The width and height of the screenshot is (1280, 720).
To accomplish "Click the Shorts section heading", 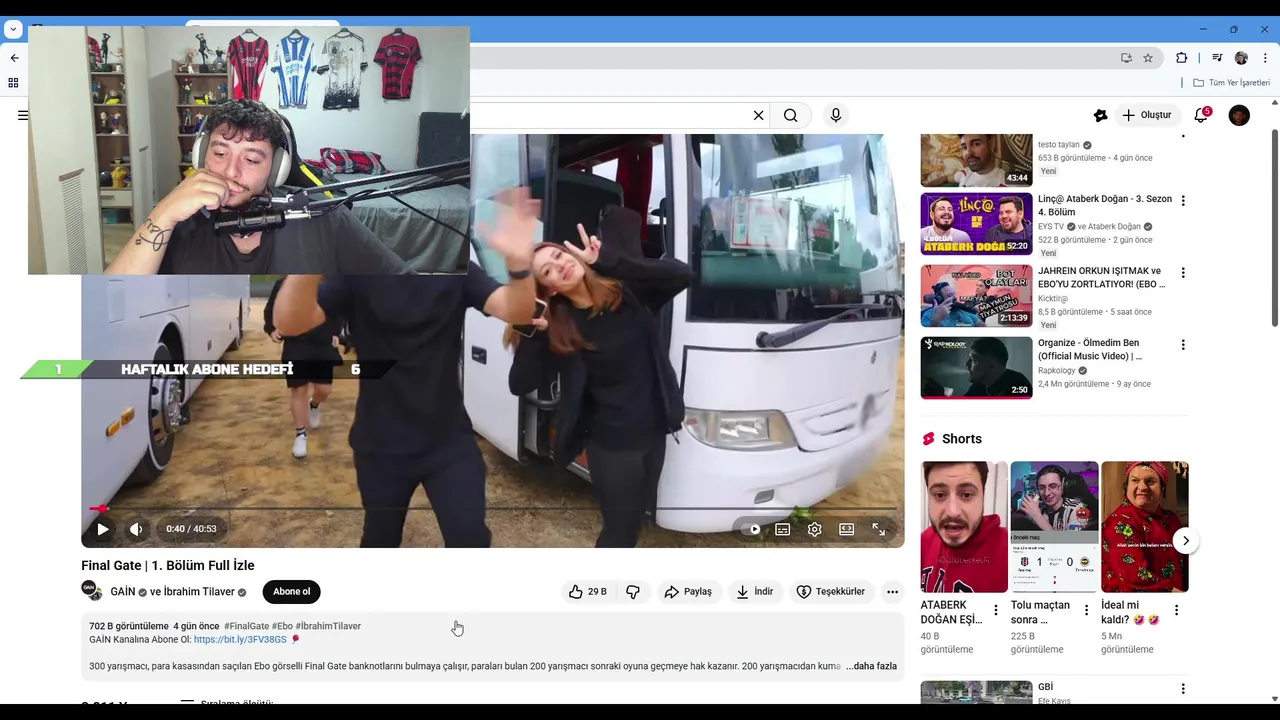I will [x=961, y=439].
